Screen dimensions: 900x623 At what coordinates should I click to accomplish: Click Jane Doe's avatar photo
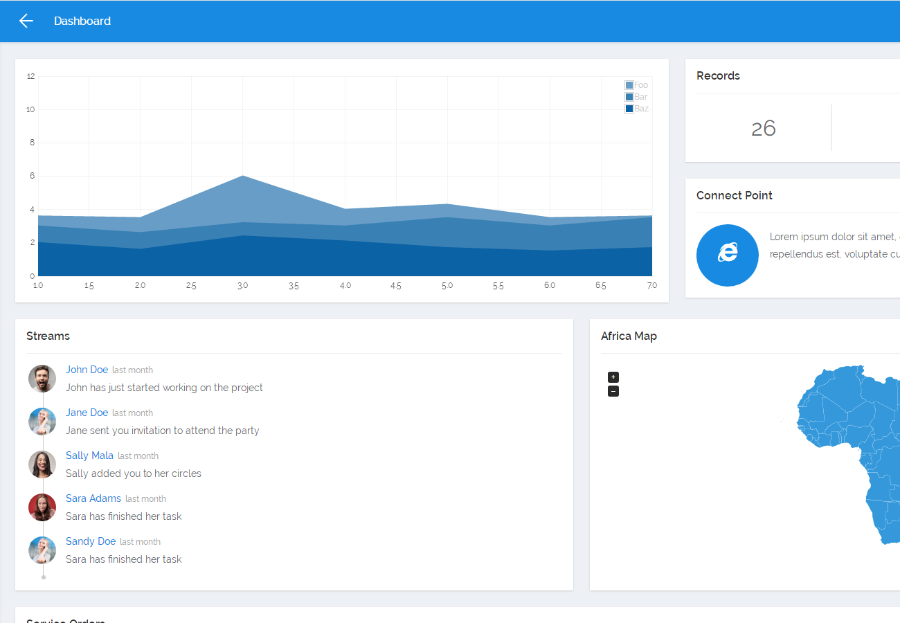click(x=42, y=421)
